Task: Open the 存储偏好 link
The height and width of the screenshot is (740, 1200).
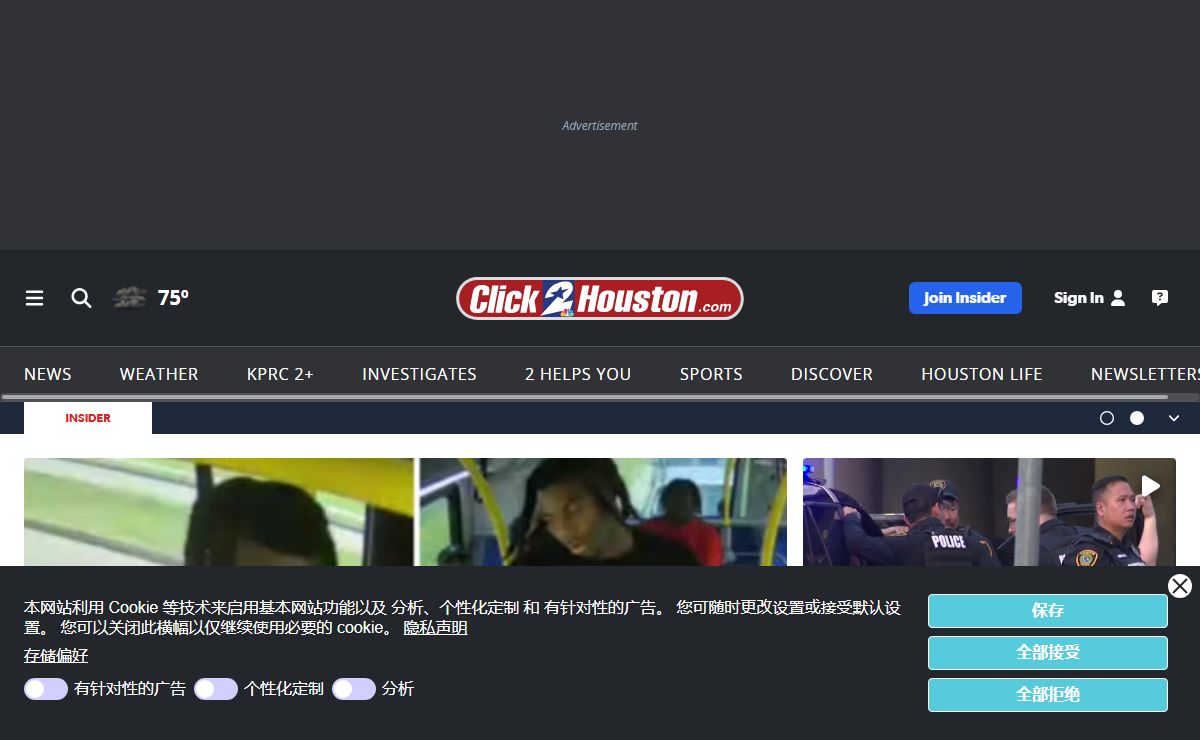Action: pos(56,656)
